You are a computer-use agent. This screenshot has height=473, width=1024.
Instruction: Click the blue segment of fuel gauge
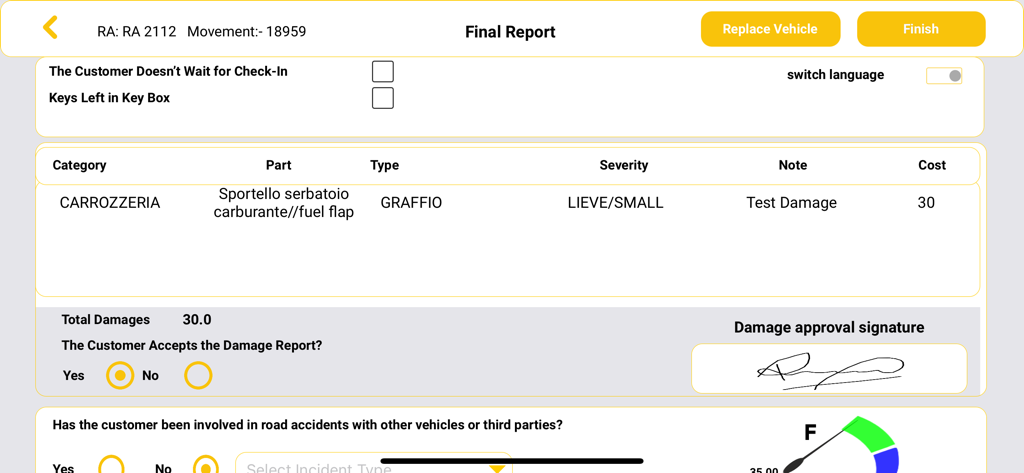(x=887, y=461)
